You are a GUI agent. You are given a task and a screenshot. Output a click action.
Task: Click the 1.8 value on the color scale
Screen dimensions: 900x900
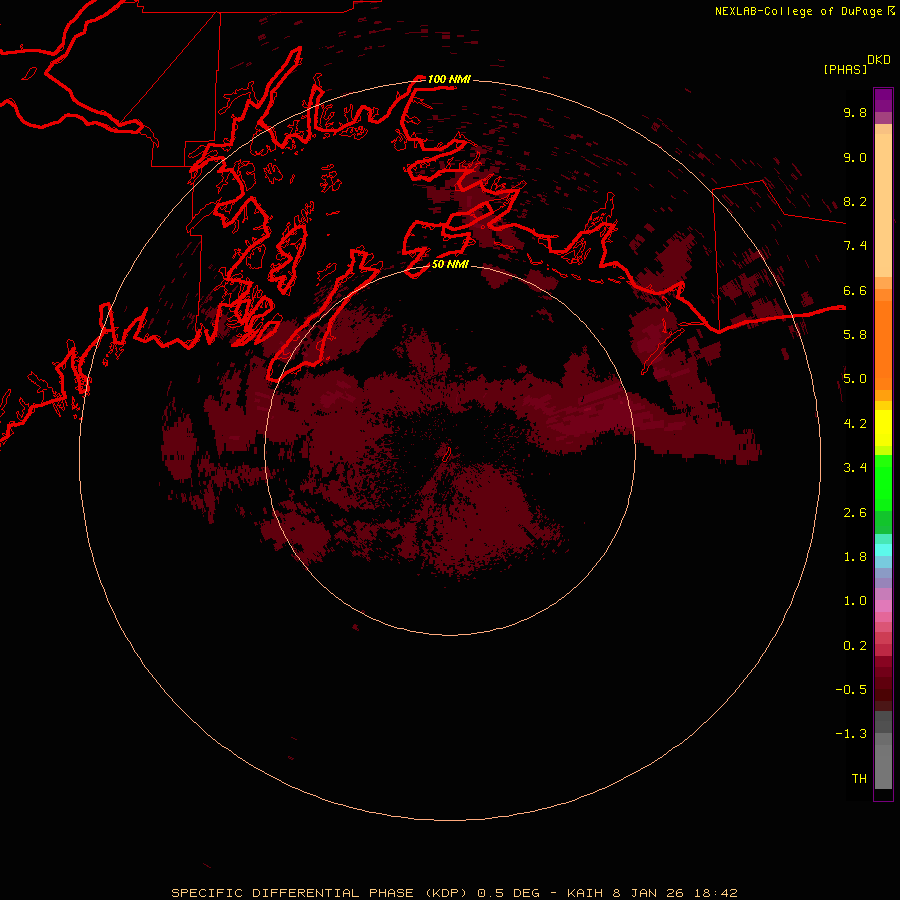[855, 557]
